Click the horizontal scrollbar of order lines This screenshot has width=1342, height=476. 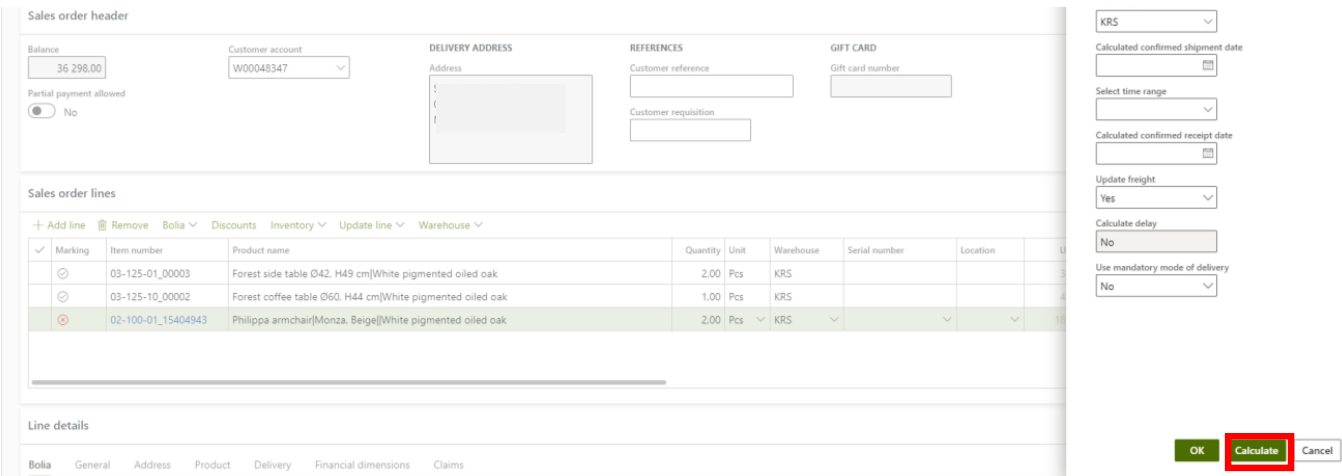click(x=348, y=382)
